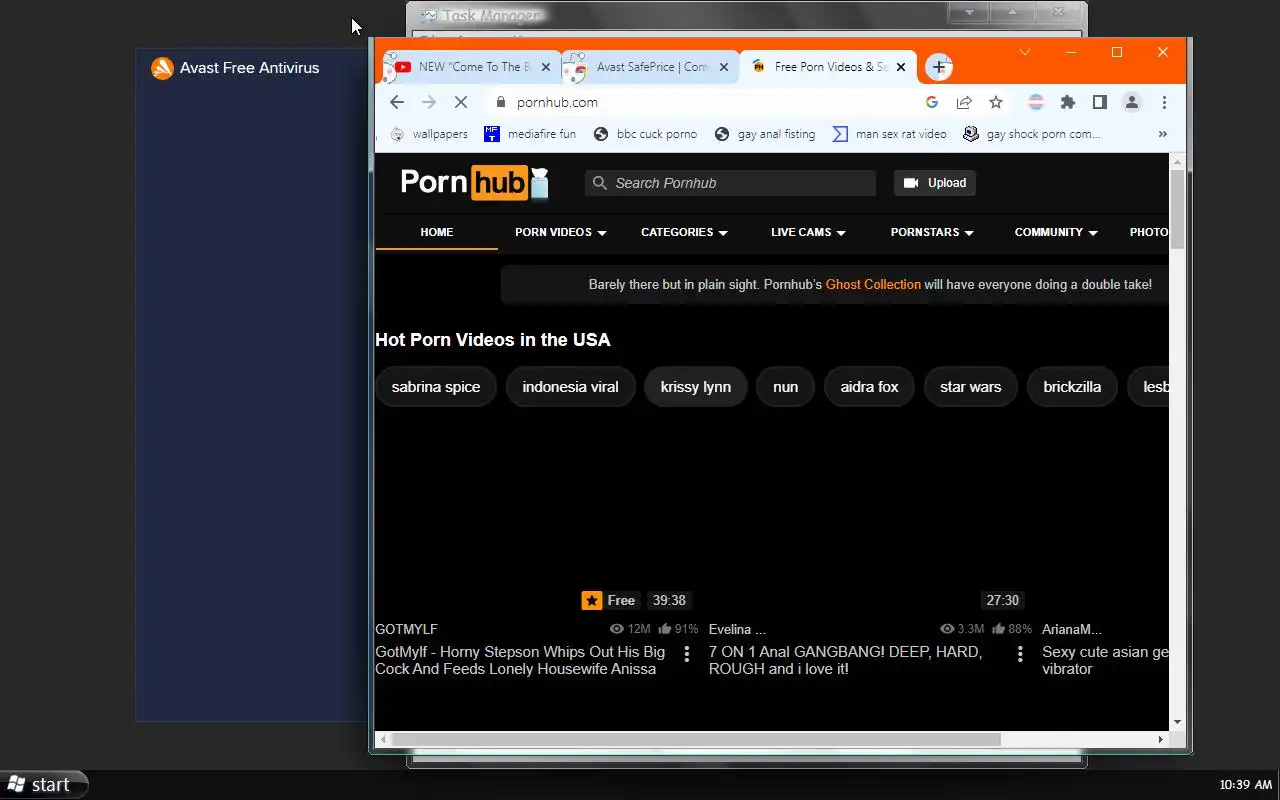Bookmark this page with the star icon
Viewport: 1280px width, 800px height.
[996, 102]
